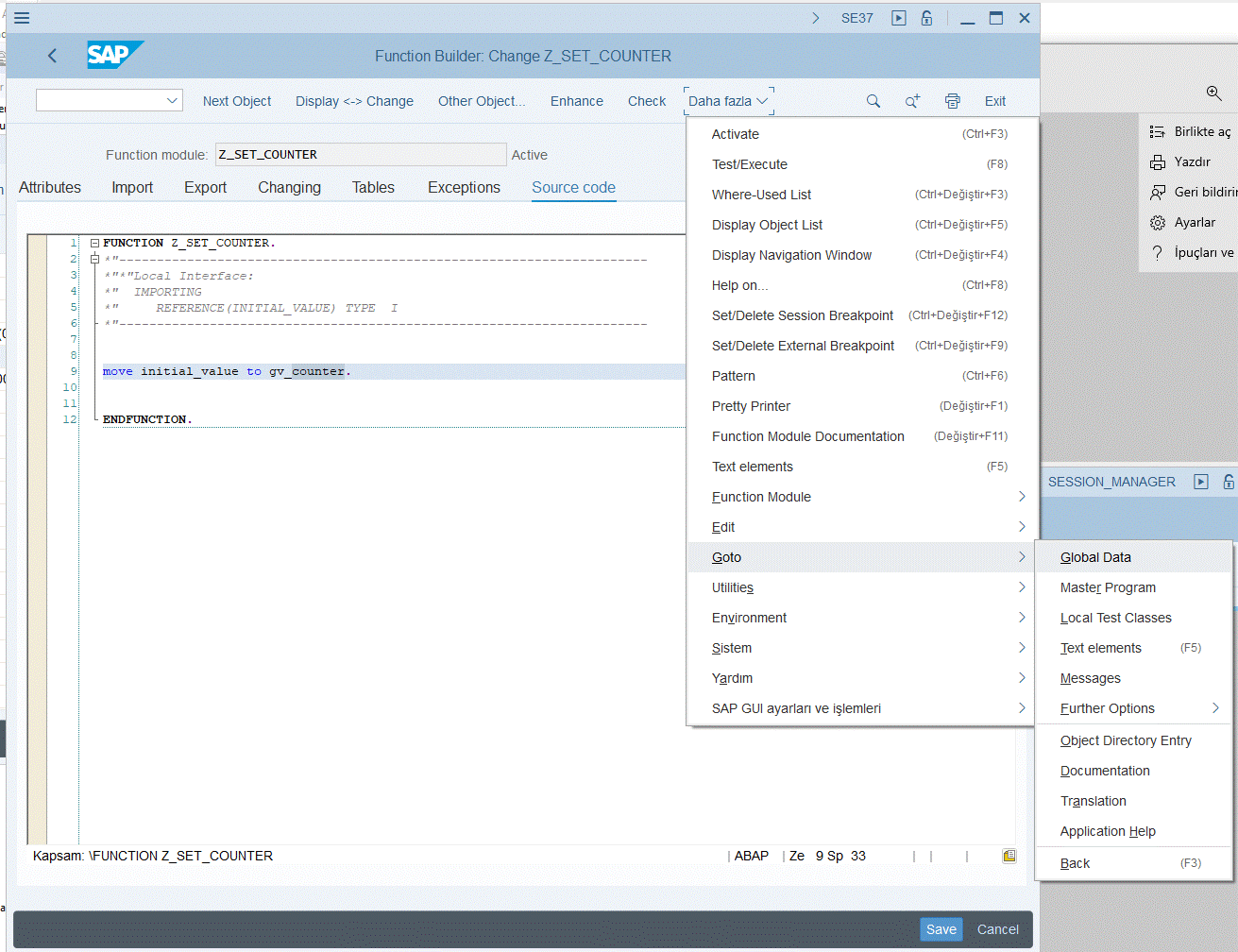Screen dimensions: 1238x952
Task: Choose Local Test Classes in submenu
Action: coord(1134,618)
